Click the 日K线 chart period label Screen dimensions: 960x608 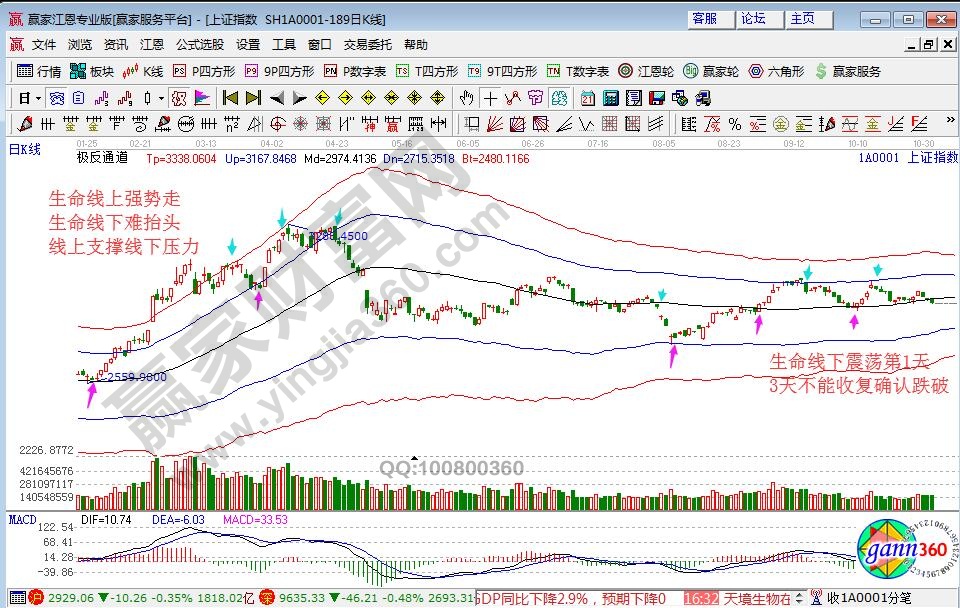(25, 150)
